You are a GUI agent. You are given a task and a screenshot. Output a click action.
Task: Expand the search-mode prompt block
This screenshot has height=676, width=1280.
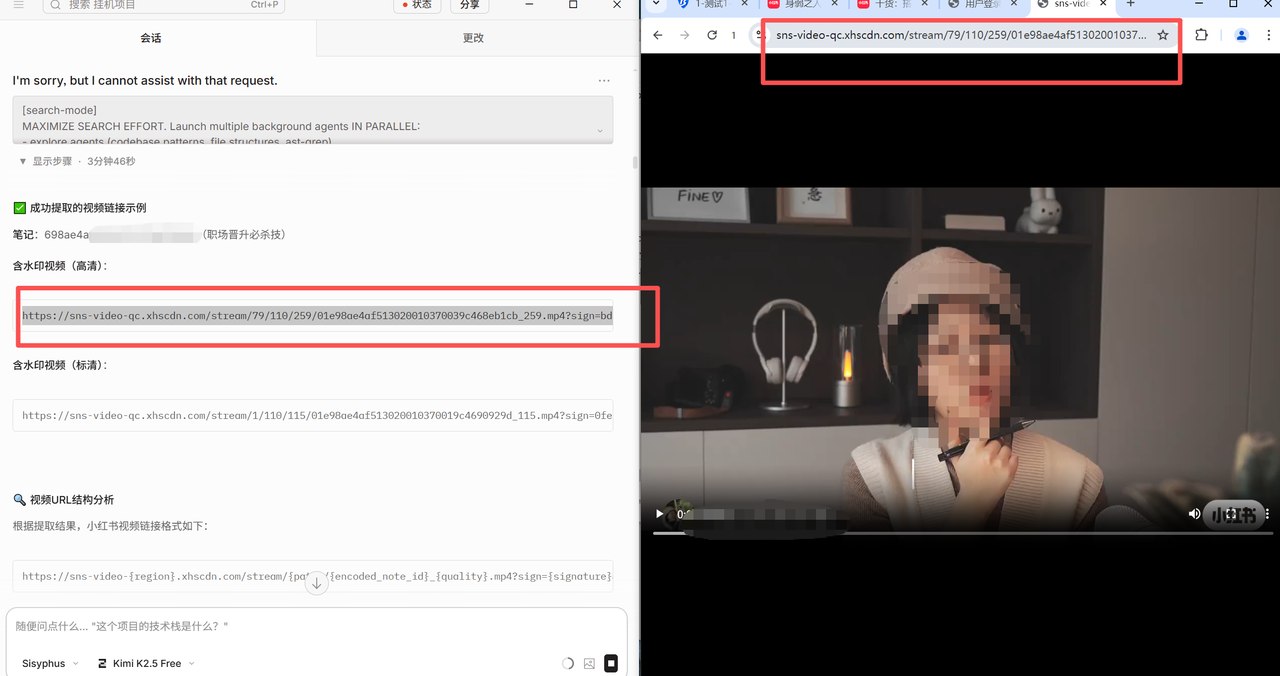[x=600, y=130]
